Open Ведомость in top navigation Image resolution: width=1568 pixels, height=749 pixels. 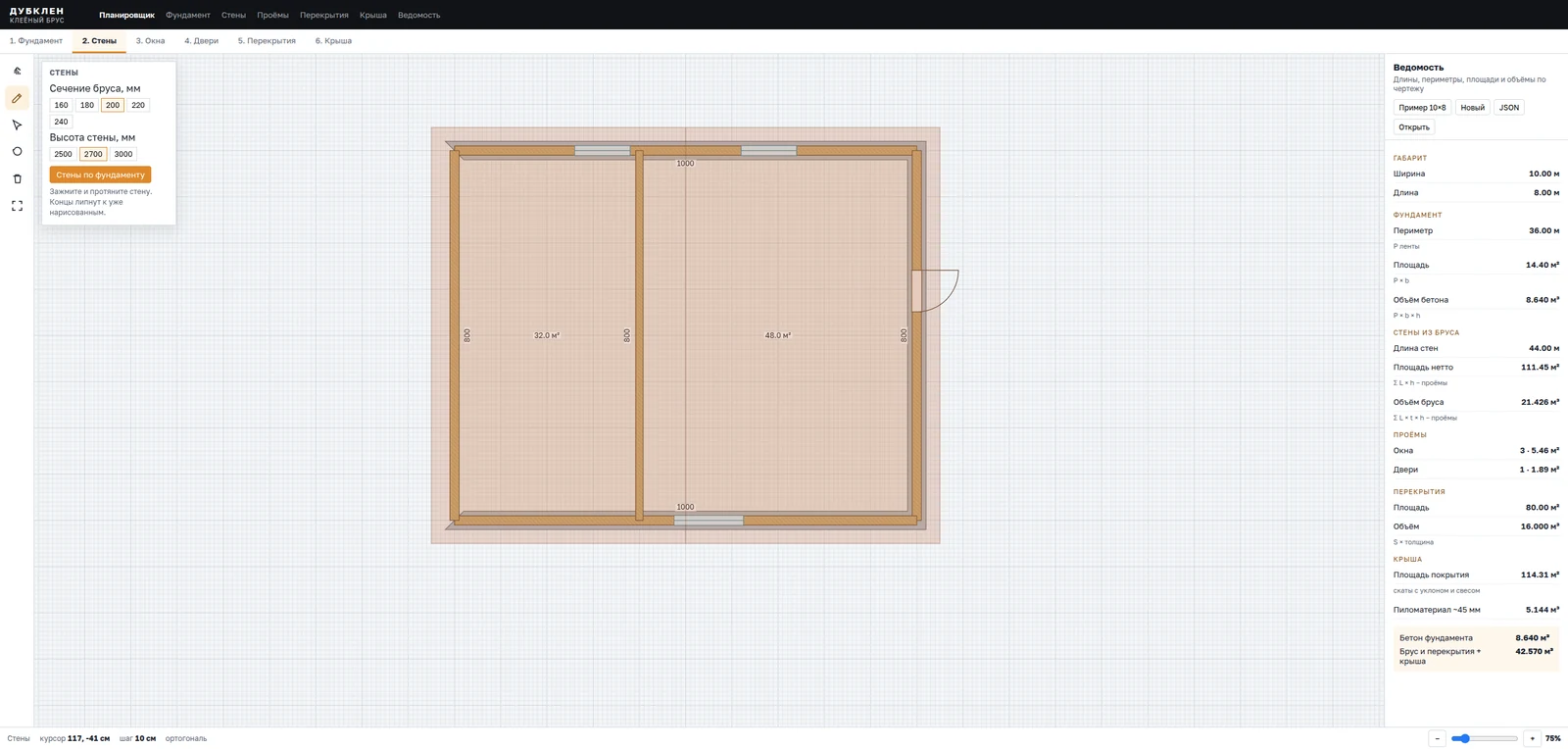coord(418,15)
